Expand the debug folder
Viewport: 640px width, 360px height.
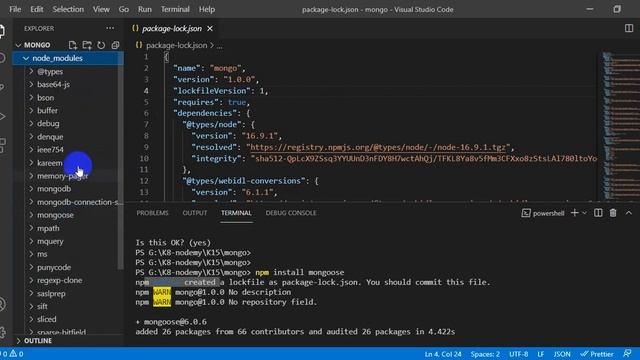point(48,124)
